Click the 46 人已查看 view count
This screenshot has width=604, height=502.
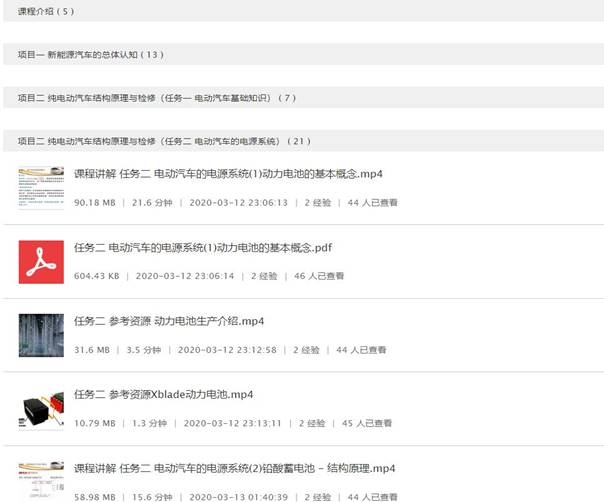click(x=319, y=276)
